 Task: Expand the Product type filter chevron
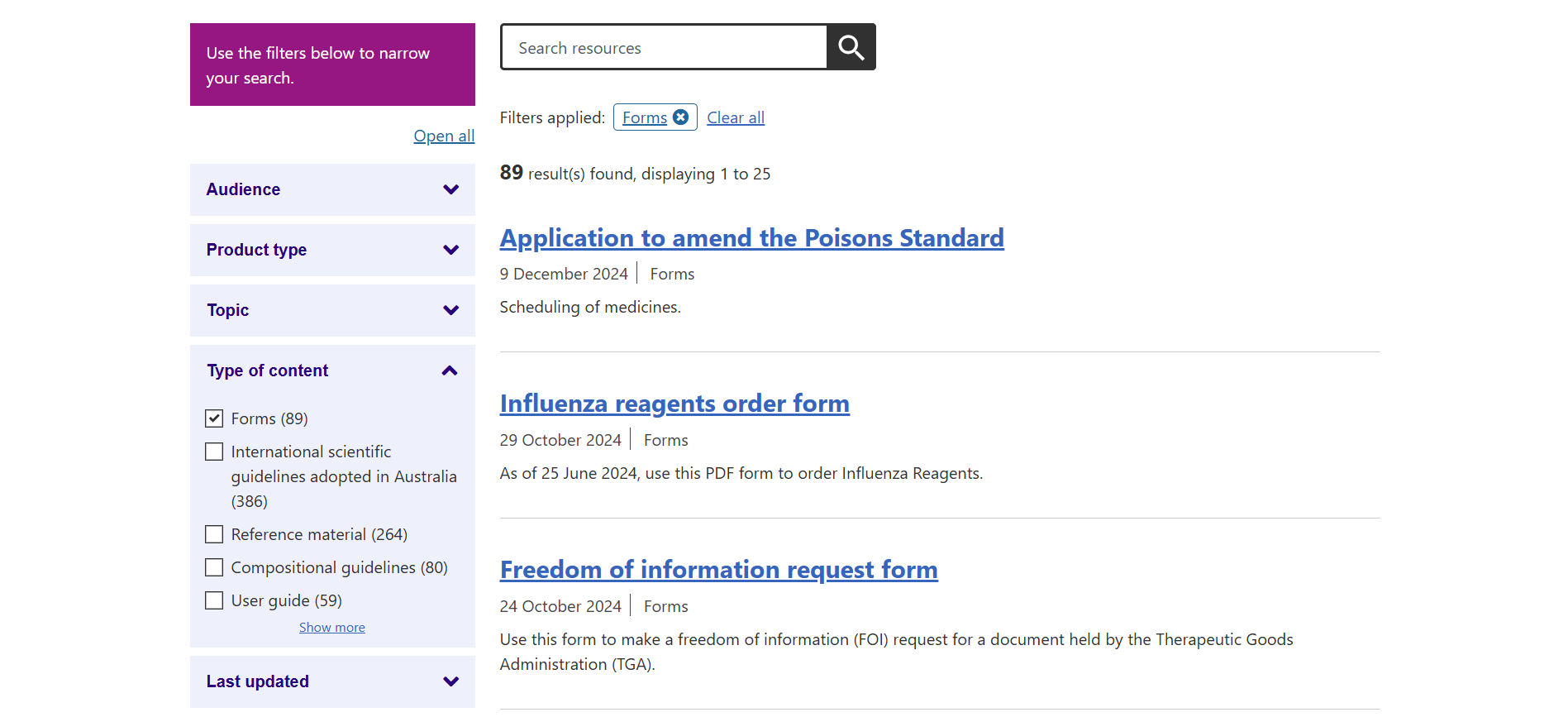450,250
